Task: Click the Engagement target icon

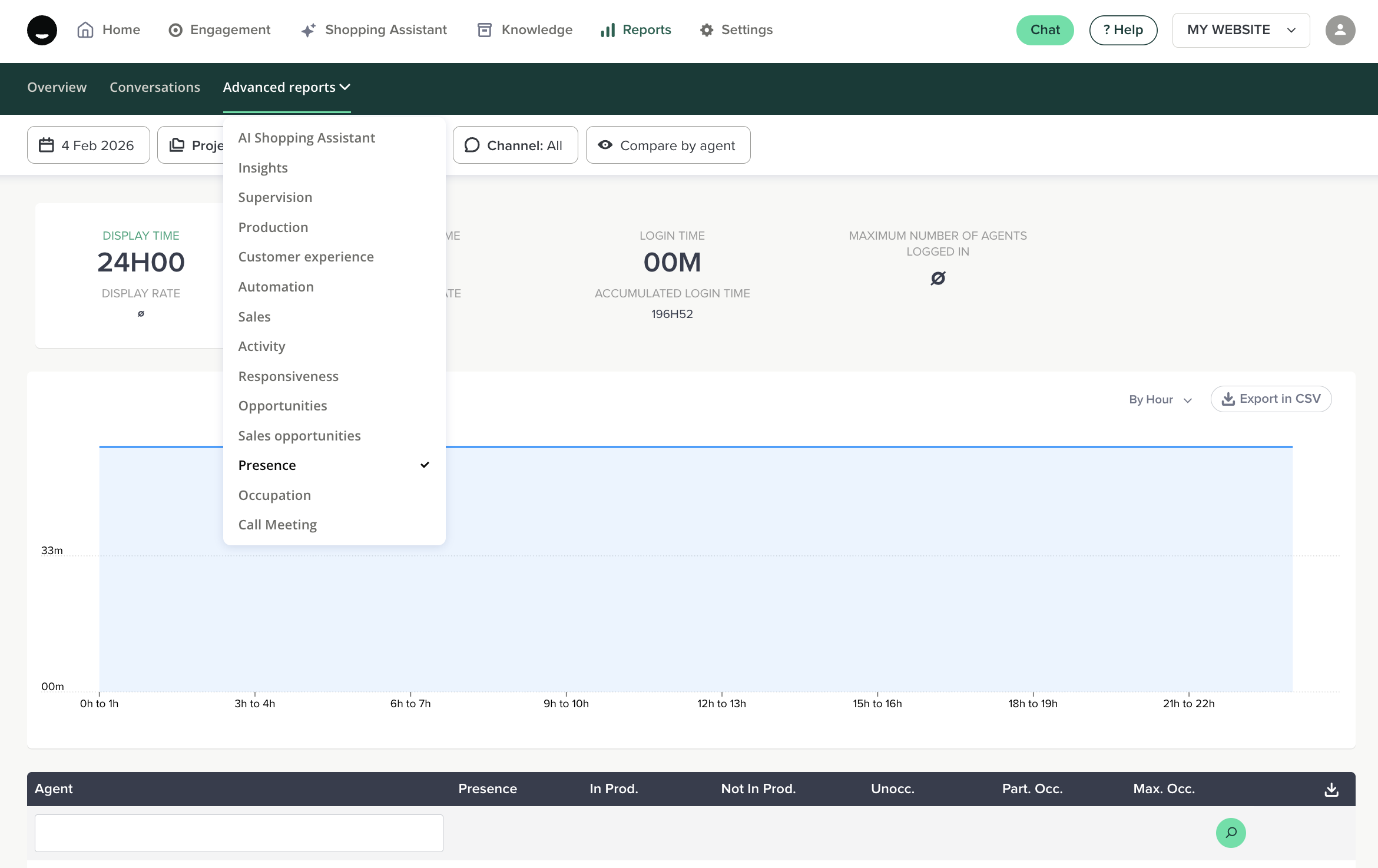Action: click(x=175, y=30)
